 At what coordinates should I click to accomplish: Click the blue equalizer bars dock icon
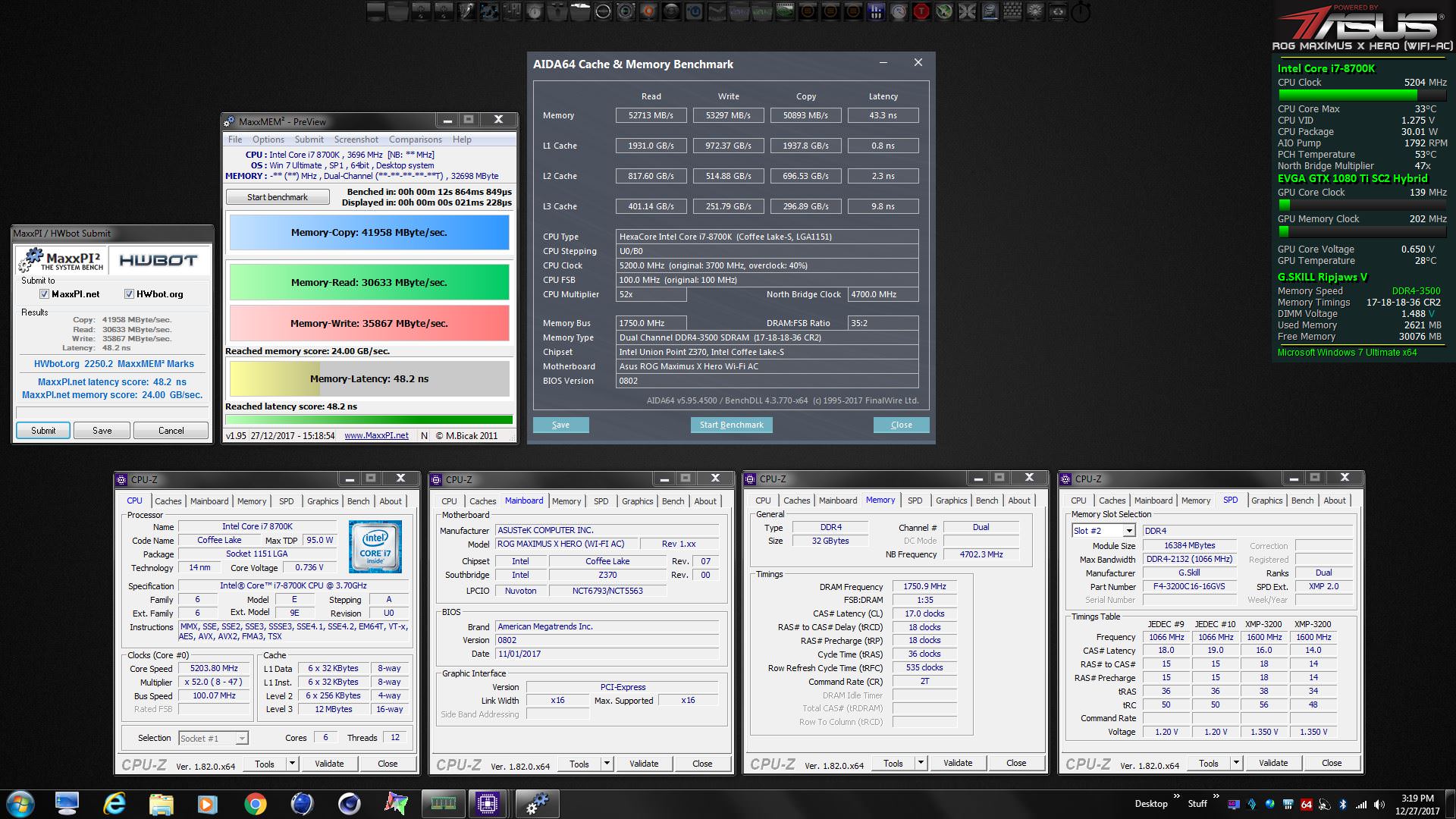(x=876, y=11)
